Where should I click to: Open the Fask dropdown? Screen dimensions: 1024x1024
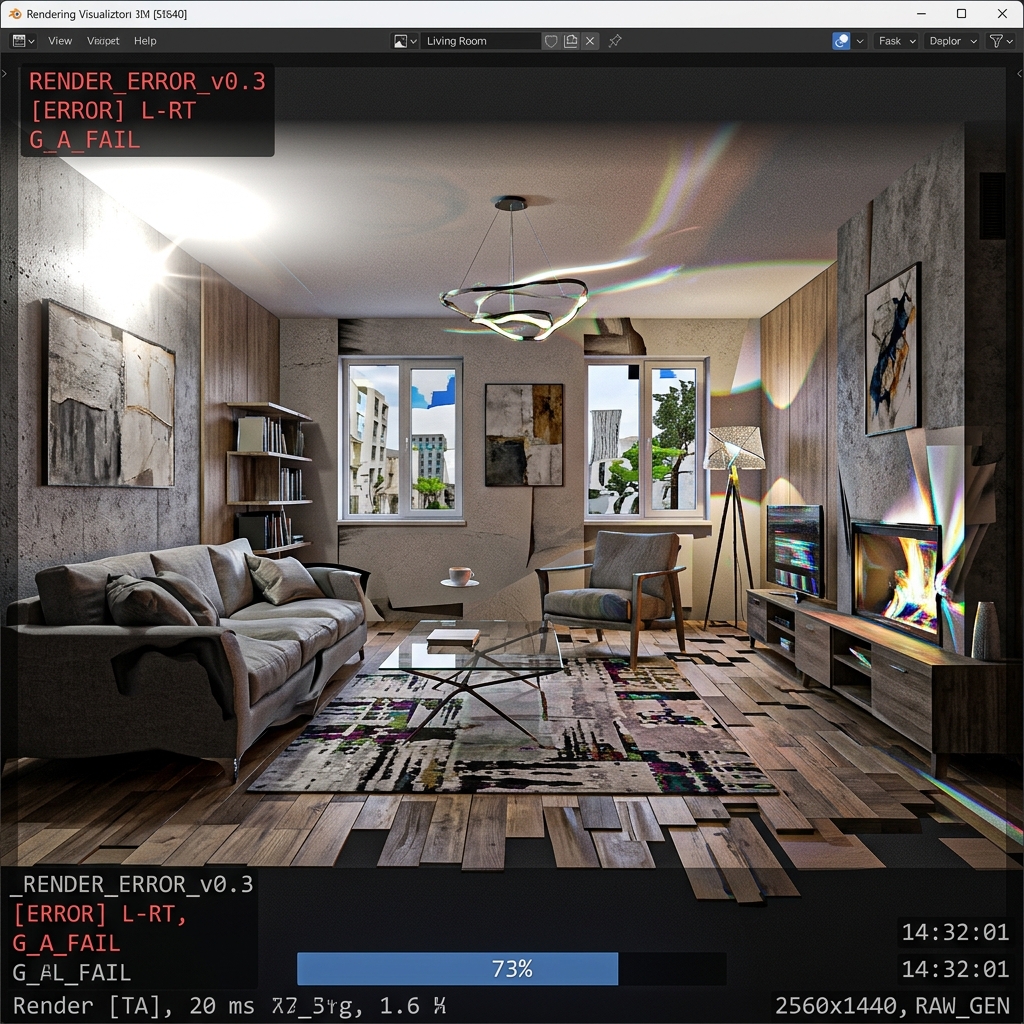897,41
